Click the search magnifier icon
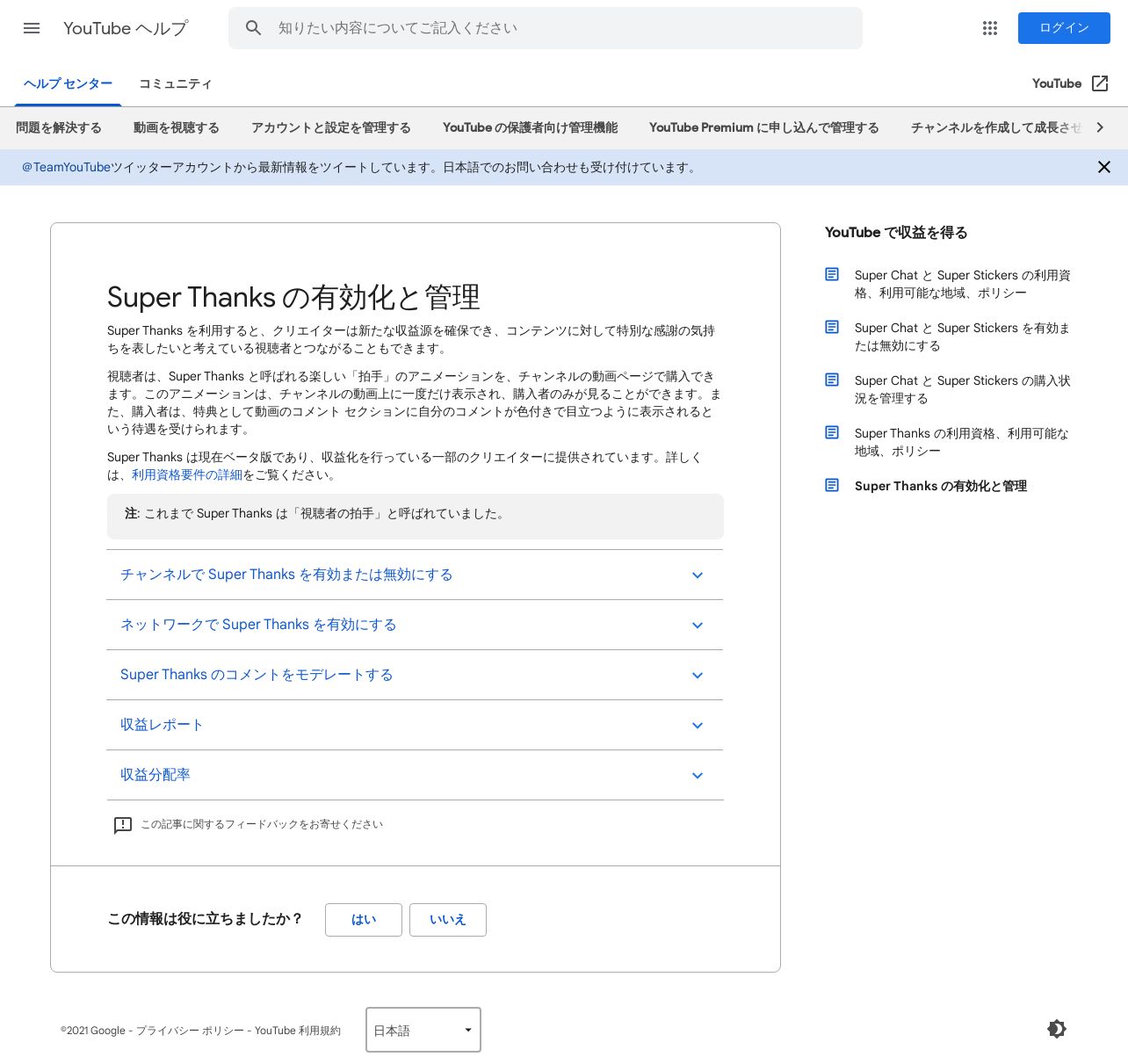Screen dimensions: 1128x1064 click(x=254, y=28)
